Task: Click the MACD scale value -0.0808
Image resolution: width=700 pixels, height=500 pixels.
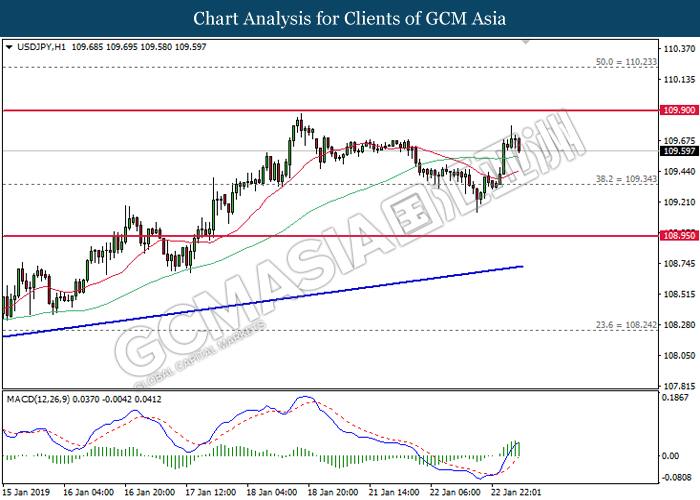Action: [x=677, y=478]
